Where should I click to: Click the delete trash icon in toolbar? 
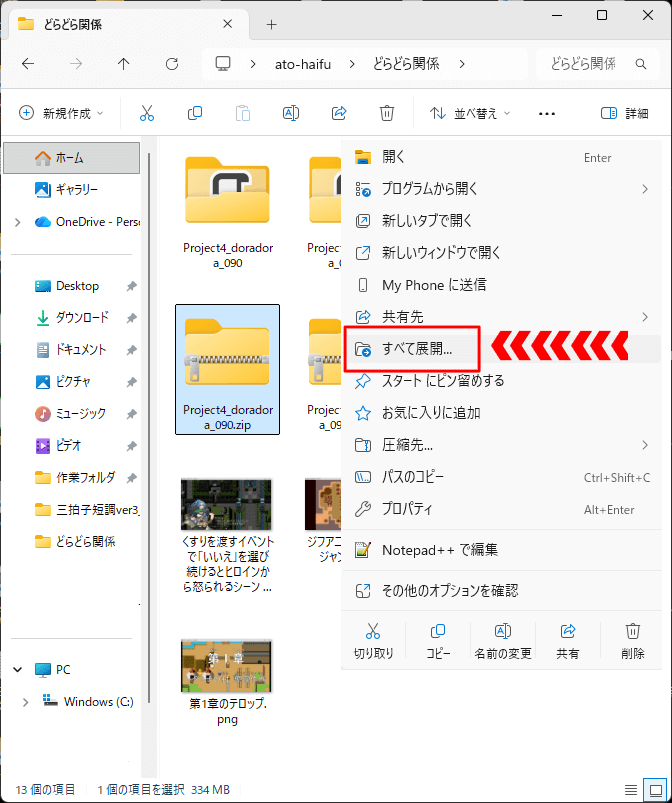[x=387, y=113]
